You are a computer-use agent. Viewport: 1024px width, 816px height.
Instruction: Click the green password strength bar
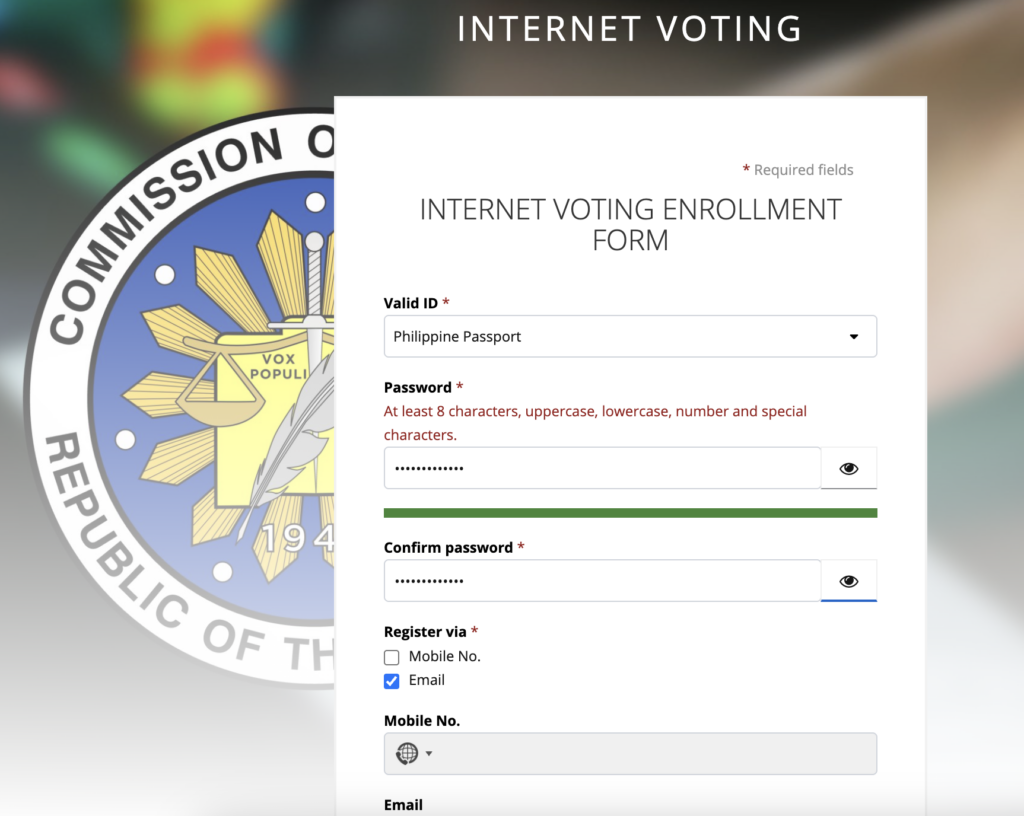[630, 513]
